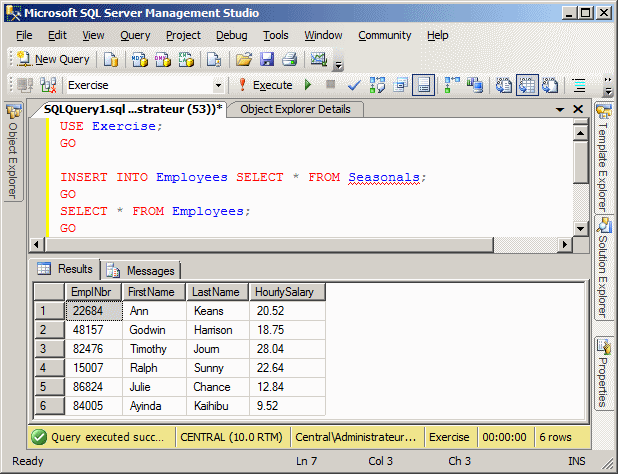The width and height of the screenshot is (618, 474).
Task: Click the editor scroll up arrow
Action: tap(581, 133)
